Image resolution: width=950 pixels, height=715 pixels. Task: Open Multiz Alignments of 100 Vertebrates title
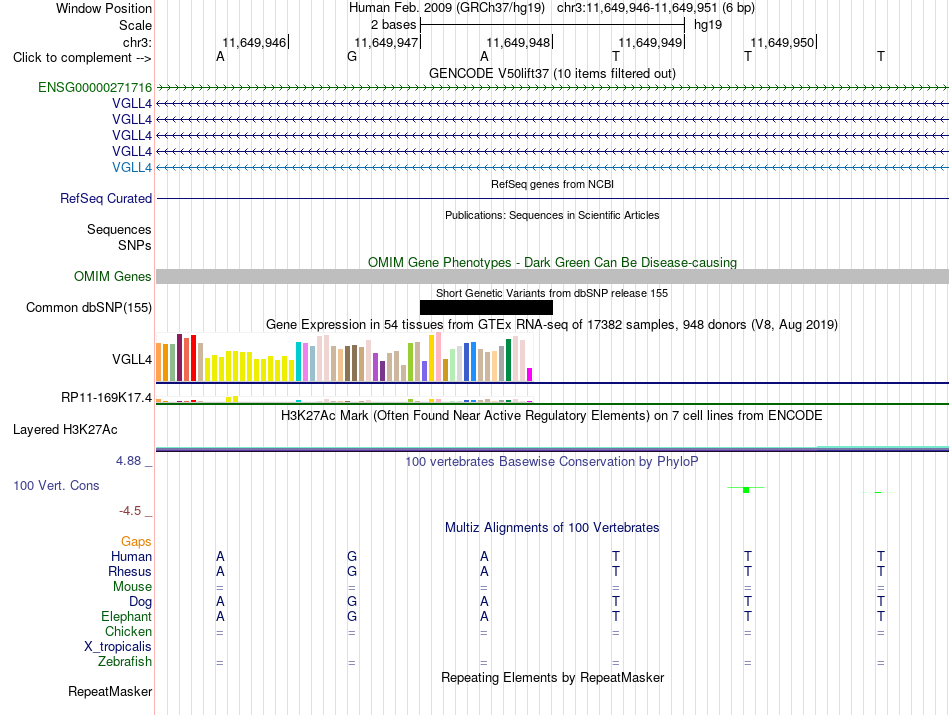552,527
